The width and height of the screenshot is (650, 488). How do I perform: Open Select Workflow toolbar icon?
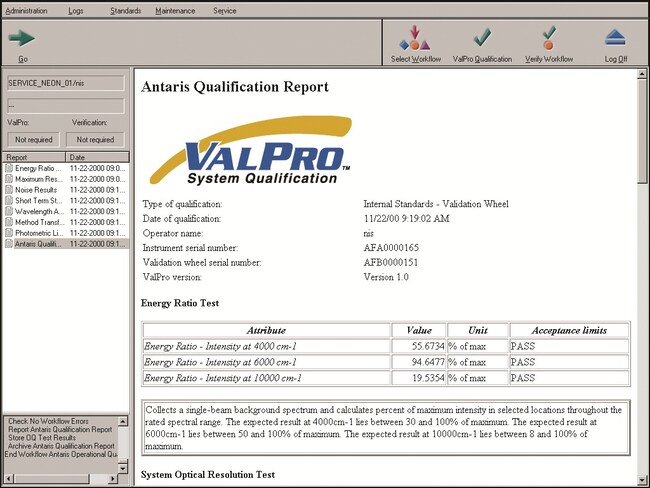click(415, 38)
